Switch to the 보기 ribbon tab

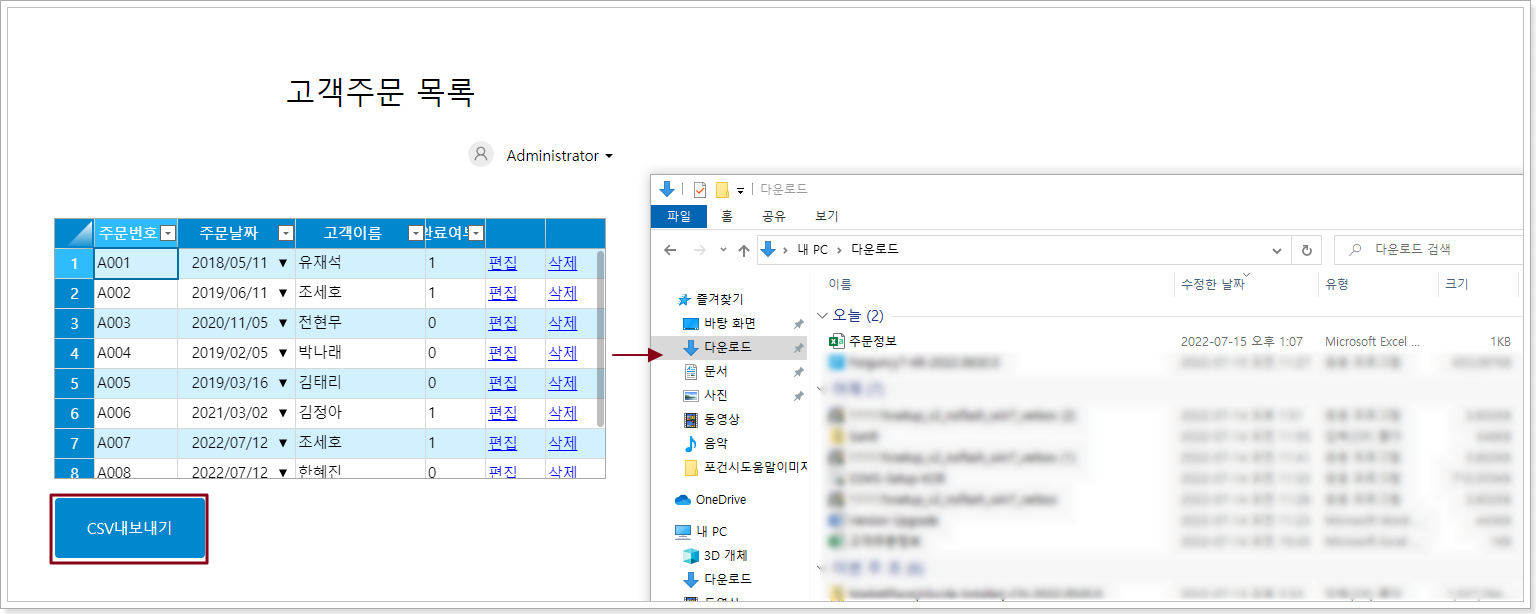(826, 216)
